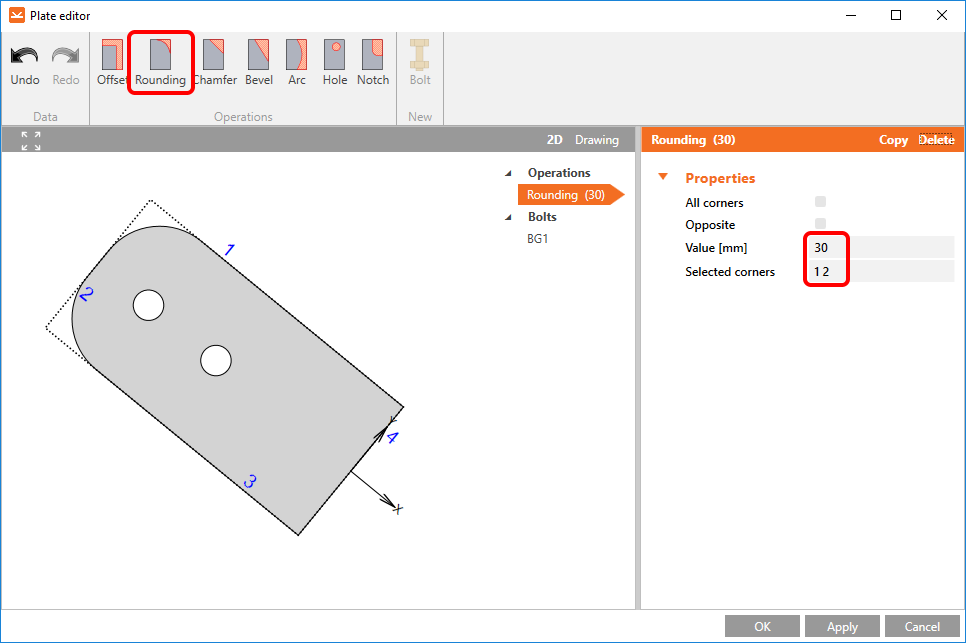
Task: Select the Arc operation tool
Action: (x=297, y=64)
